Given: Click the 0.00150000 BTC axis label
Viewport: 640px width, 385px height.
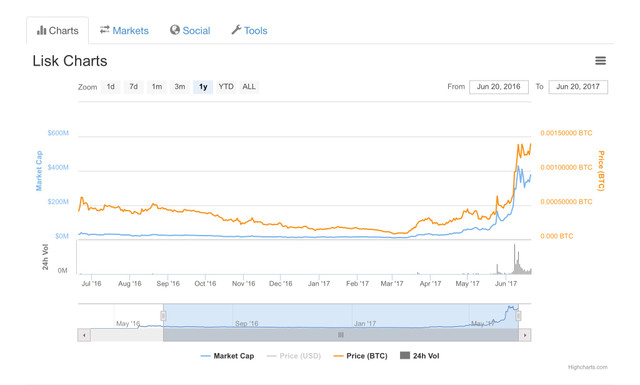Looking at the screenshot, I should click(566, 133).
